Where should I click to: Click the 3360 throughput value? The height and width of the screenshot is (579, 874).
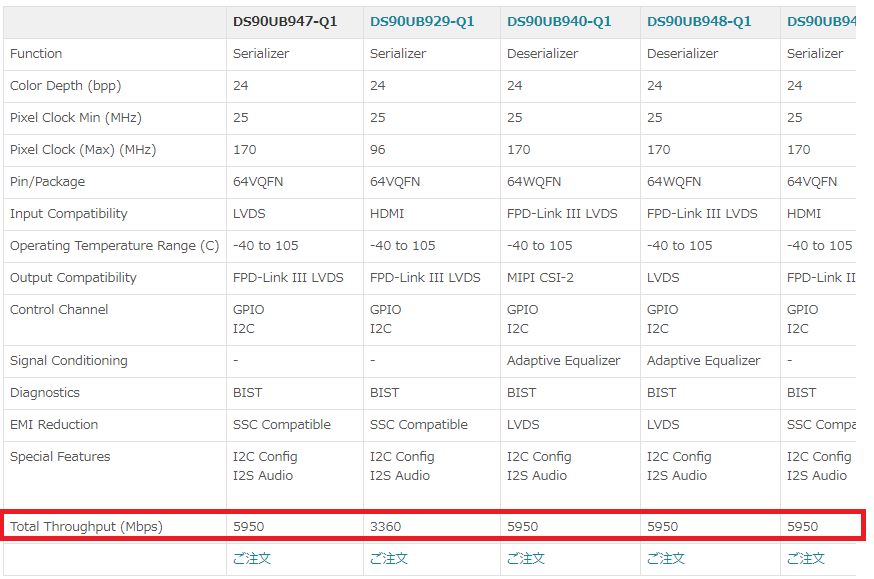(x=386, y=527)
